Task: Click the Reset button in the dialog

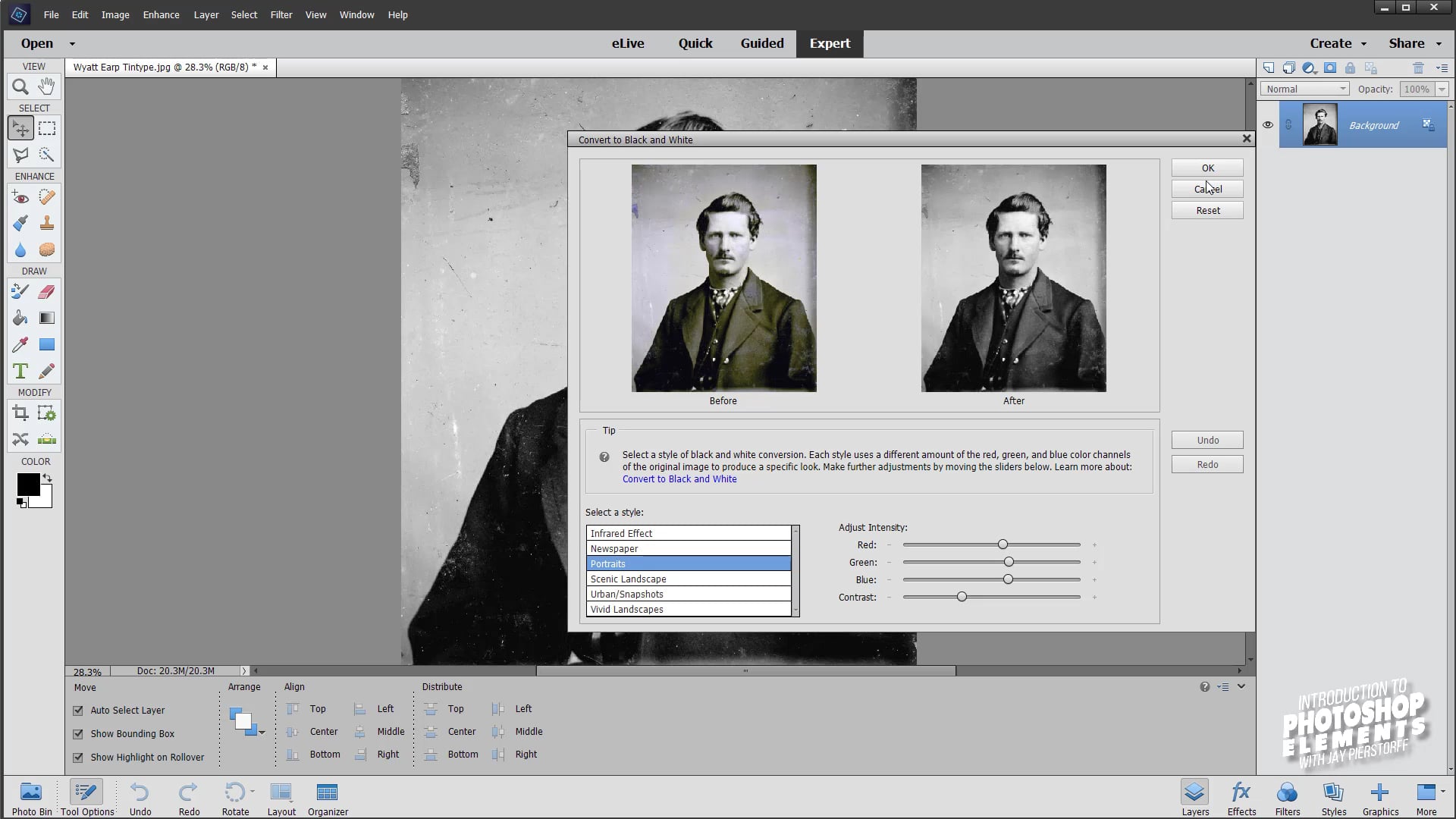Action: coord(1207,210)
